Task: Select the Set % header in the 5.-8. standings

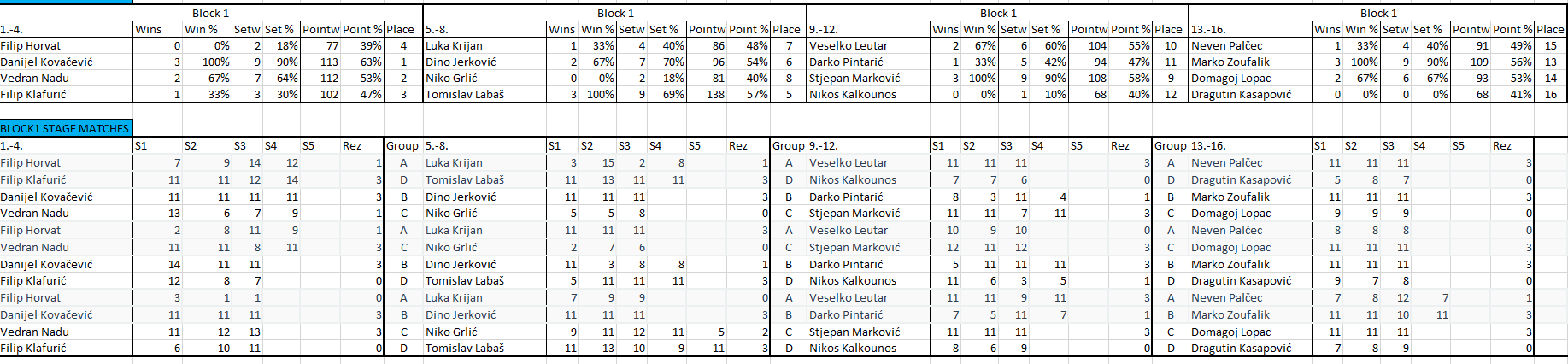Action: point(664,29)
